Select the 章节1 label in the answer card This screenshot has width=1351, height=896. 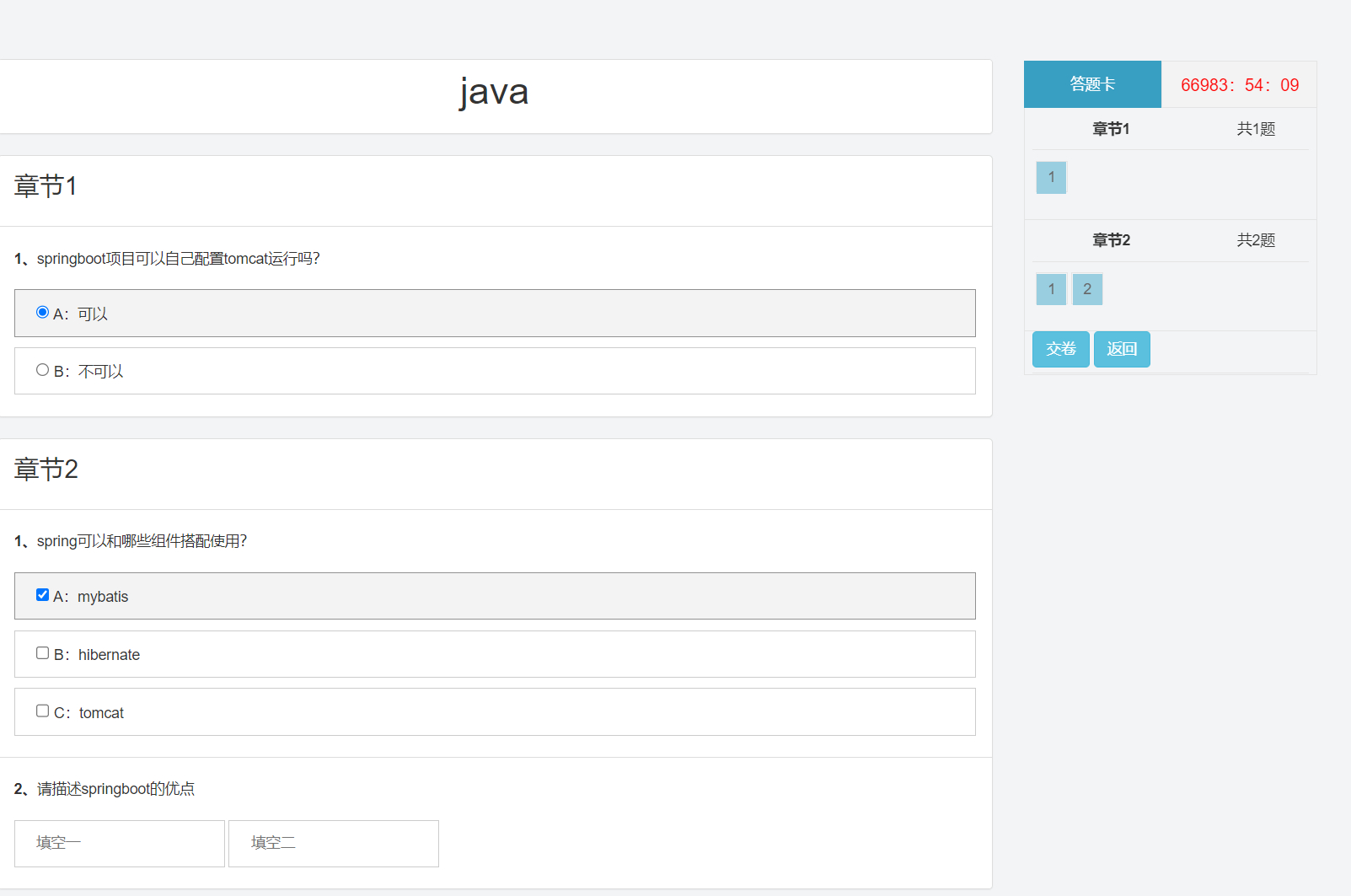click(1111, 129)
